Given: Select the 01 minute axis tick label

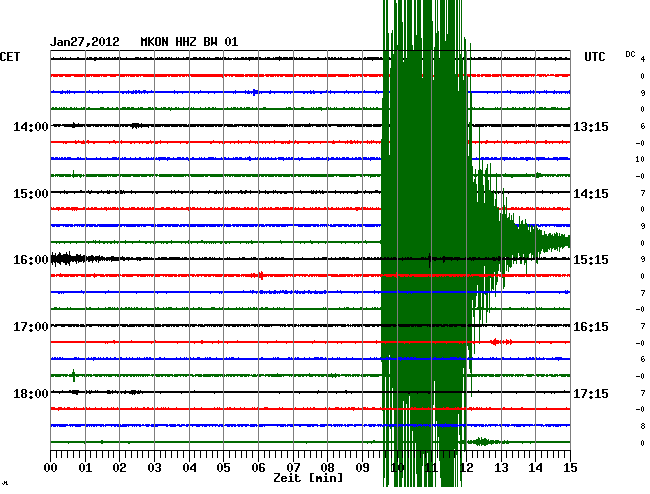Looking at the screenshot, I should pyautogui.click(x=85, y=467).
